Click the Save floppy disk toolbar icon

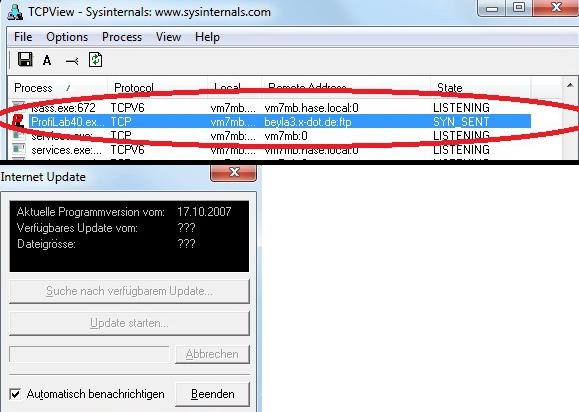click(25, 59)
